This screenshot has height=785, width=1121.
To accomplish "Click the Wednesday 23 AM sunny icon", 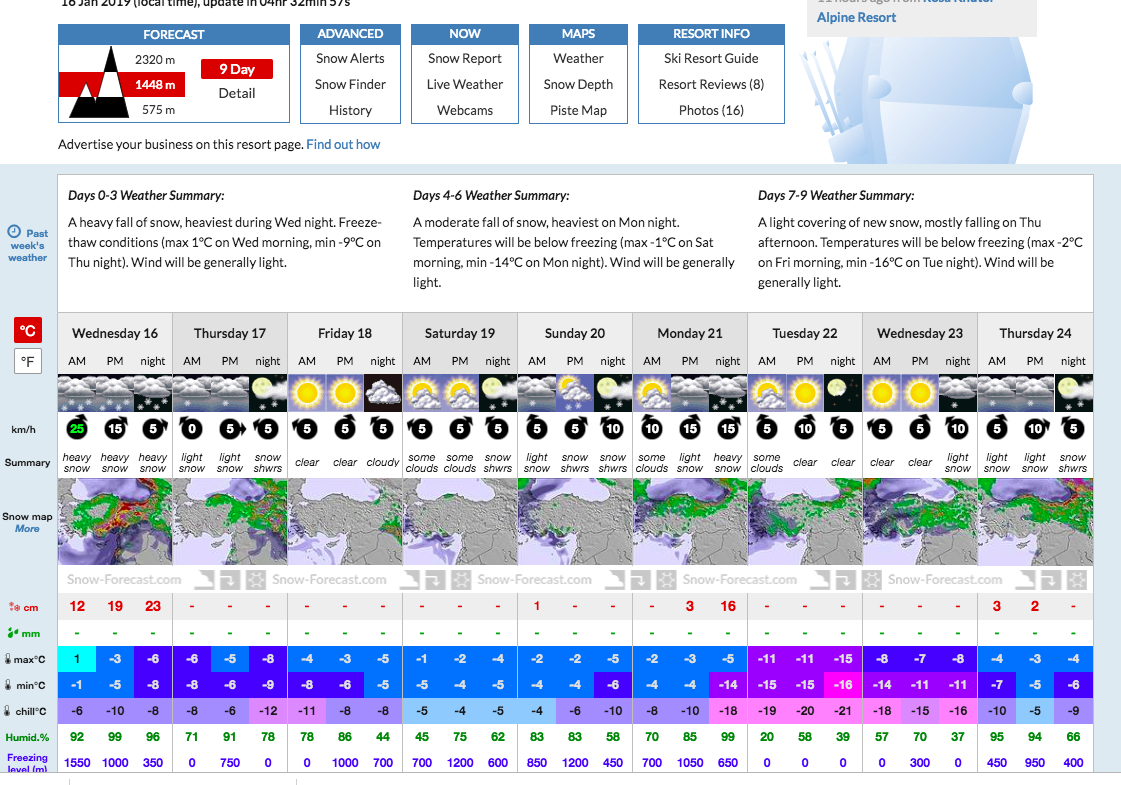I will [x=882, y=392].
